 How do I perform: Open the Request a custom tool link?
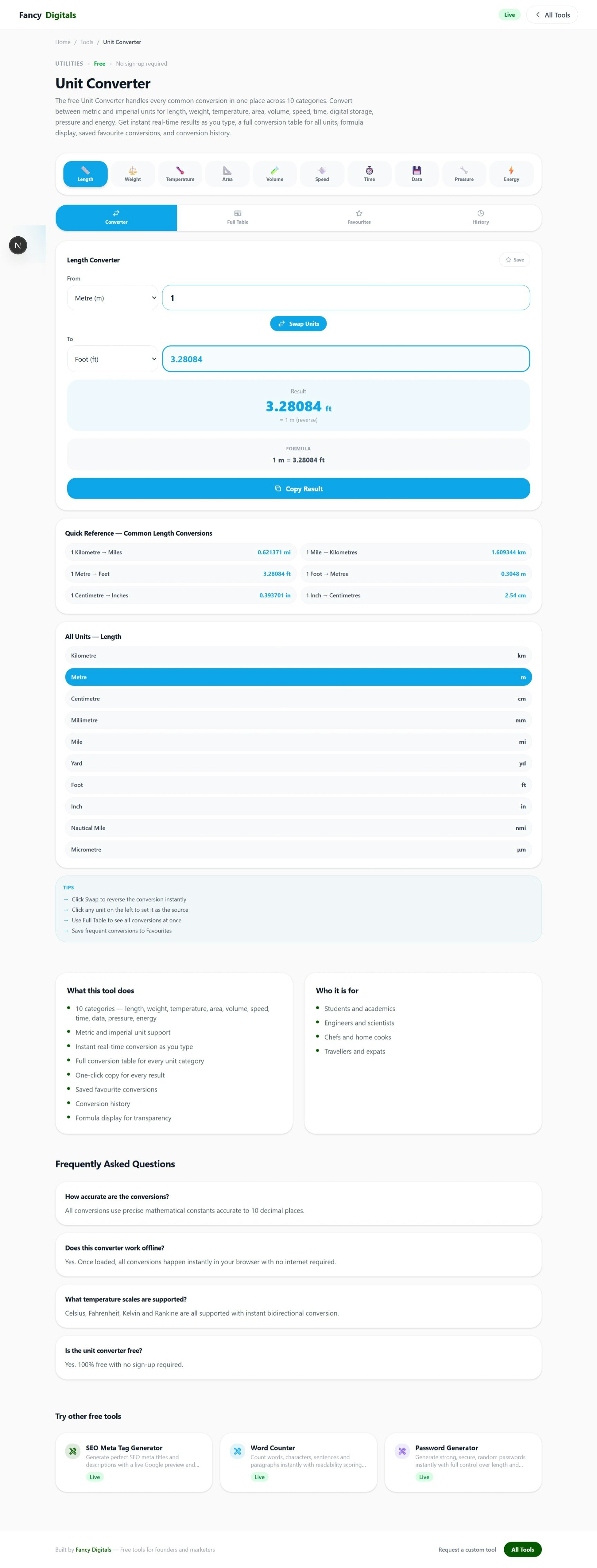(467, 1550)
